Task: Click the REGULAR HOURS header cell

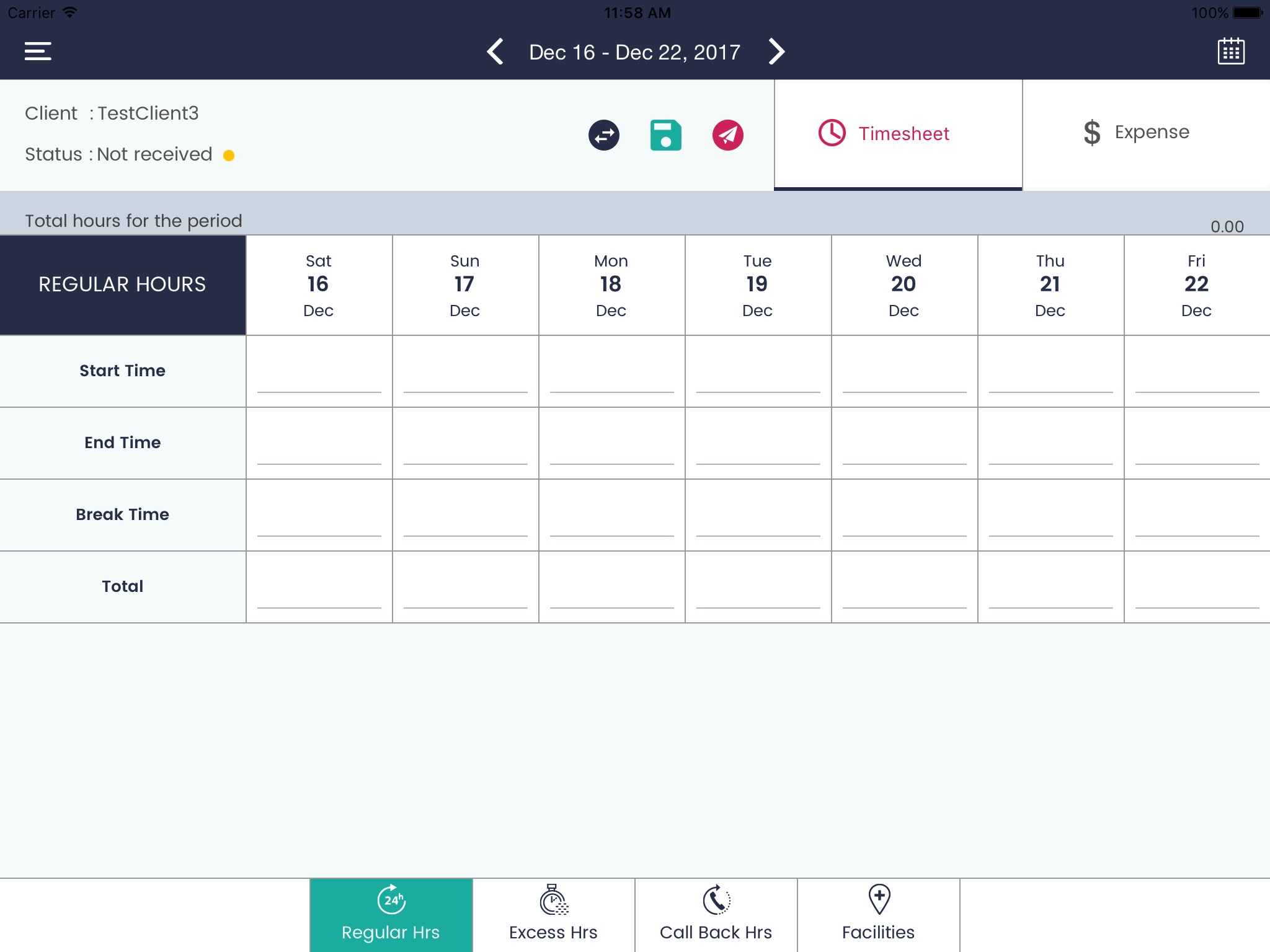Action: tap(123, 285)
